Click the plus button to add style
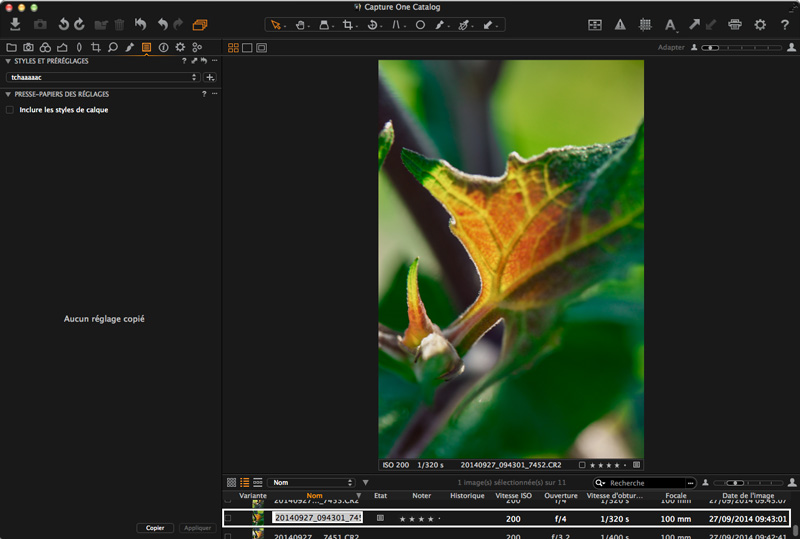Viewport: 800px width, 539px height. pos(210,77)
